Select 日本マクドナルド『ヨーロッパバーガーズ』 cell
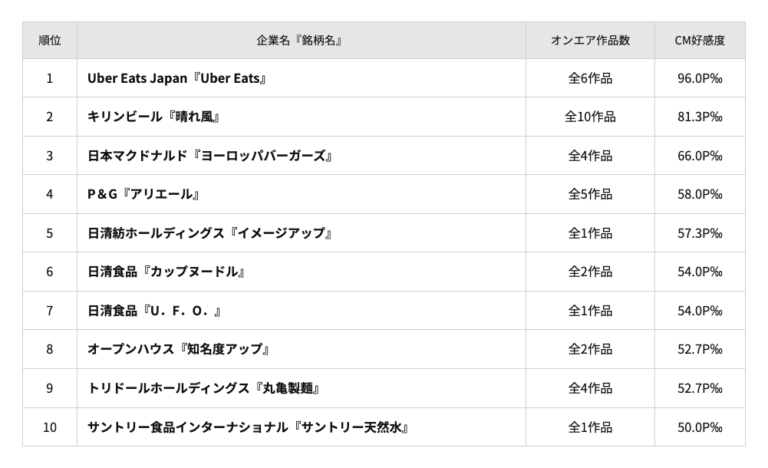The width and height of the screenshot is (768, 468). (209, 156)
